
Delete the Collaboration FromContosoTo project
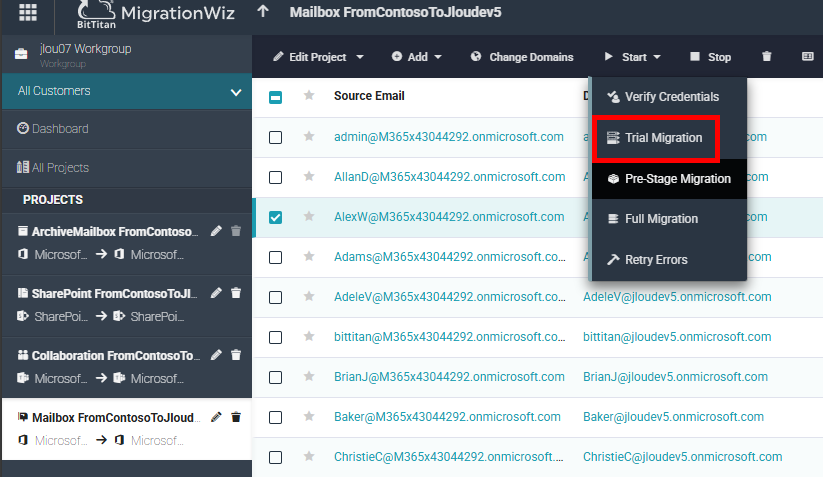(236, 355)
